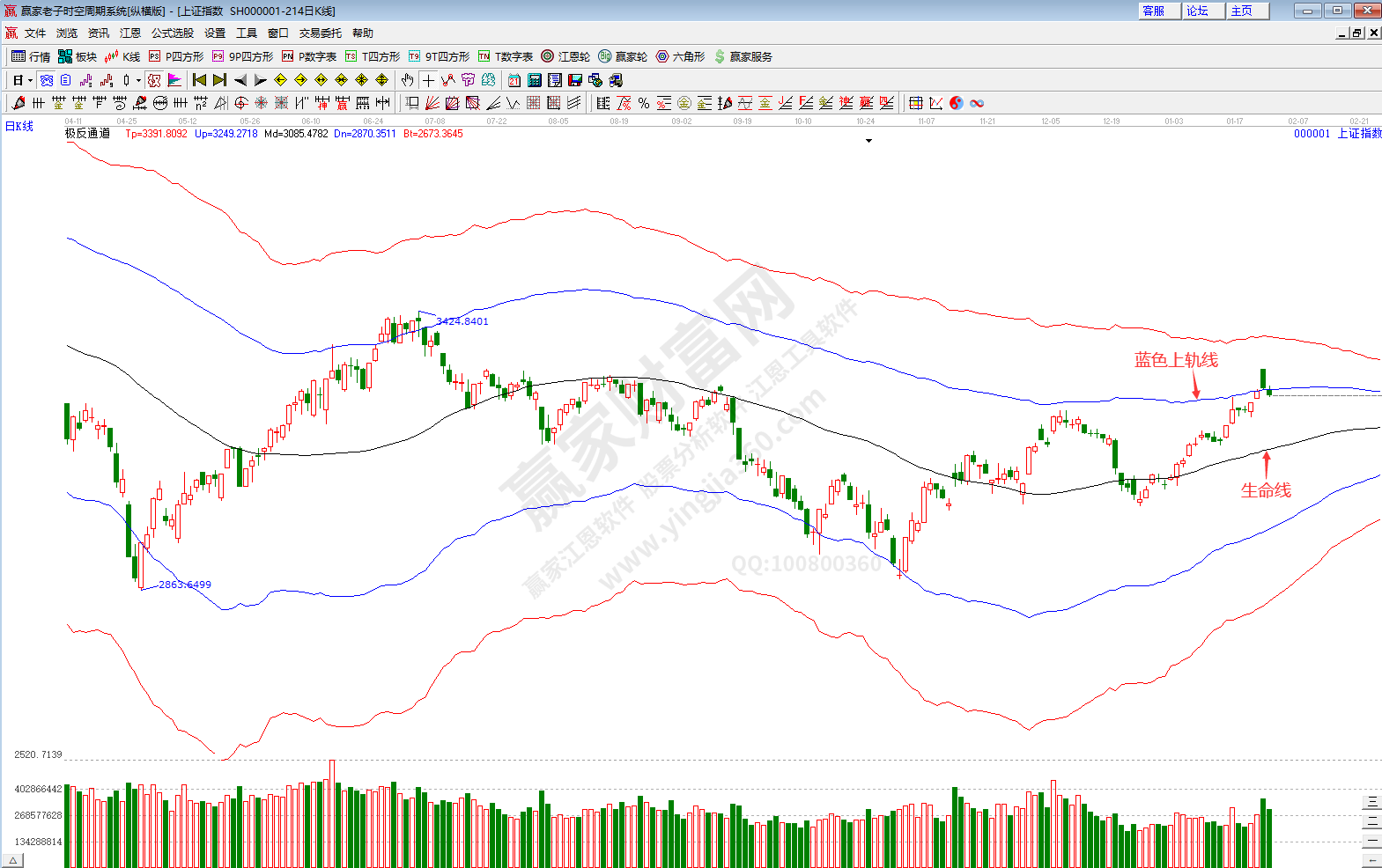
Task: Open the 赢家服务 toolbar button
Action: pos(743,56)
